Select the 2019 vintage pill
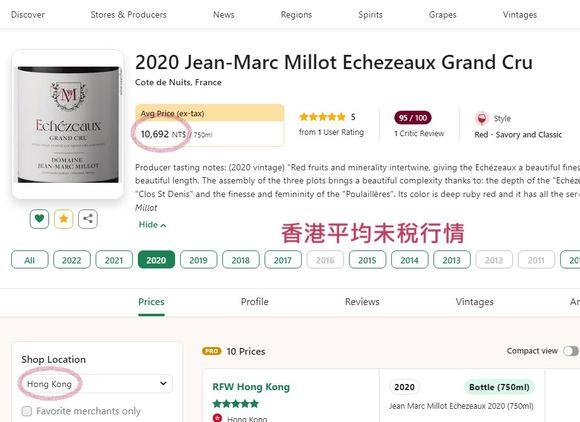The image size is (580, 422). tap(198, 260)
